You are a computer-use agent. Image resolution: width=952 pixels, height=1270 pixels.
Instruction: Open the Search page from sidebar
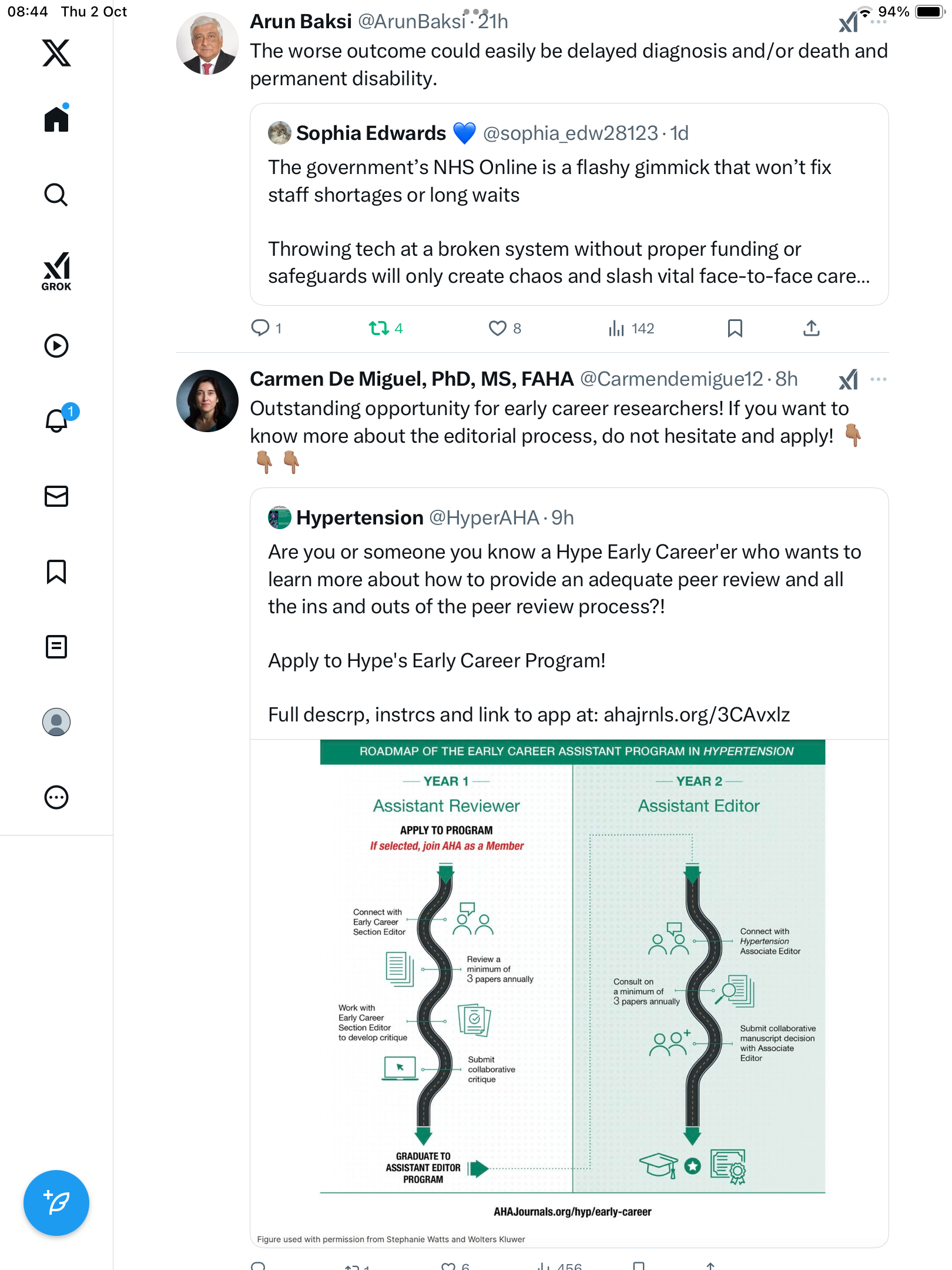56,195
